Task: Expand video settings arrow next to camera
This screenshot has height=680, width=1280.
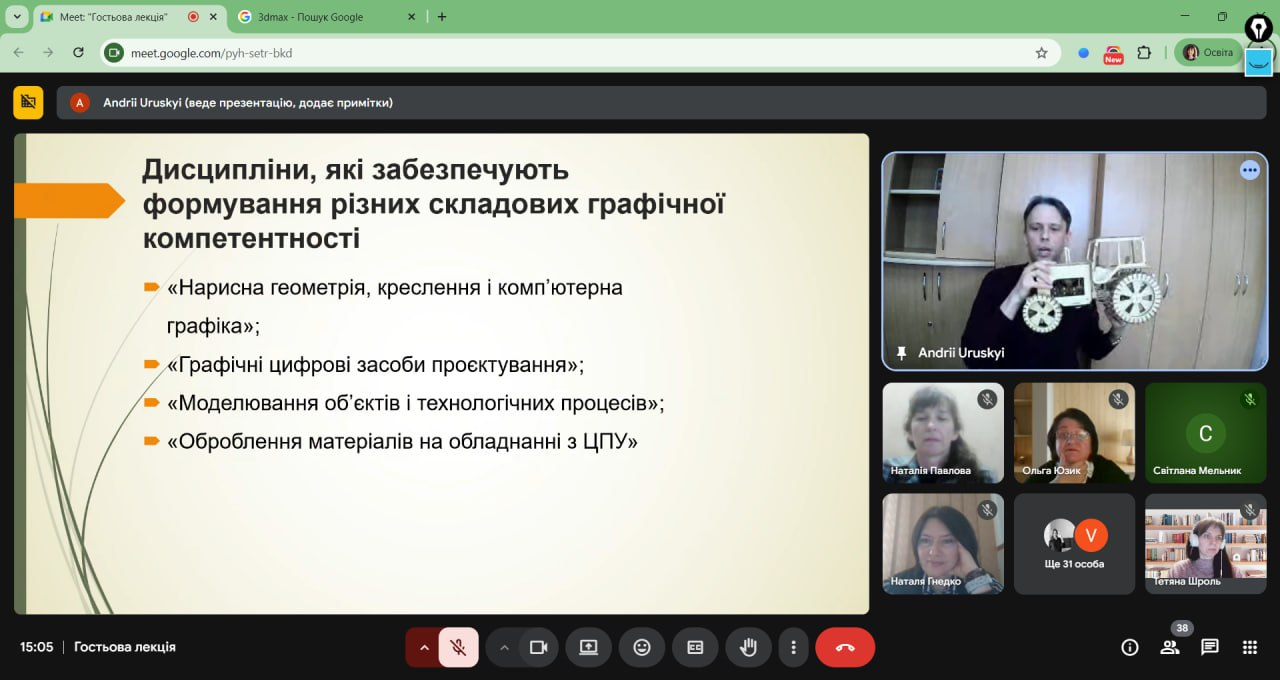Action: pos(504,647)
